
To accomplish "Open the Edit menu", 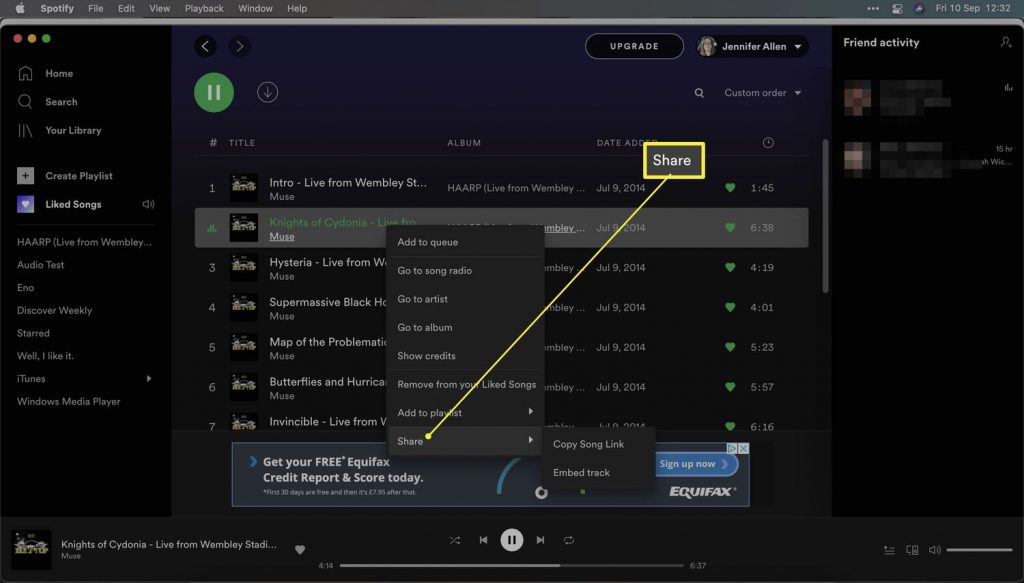I will tap(126, 8).
